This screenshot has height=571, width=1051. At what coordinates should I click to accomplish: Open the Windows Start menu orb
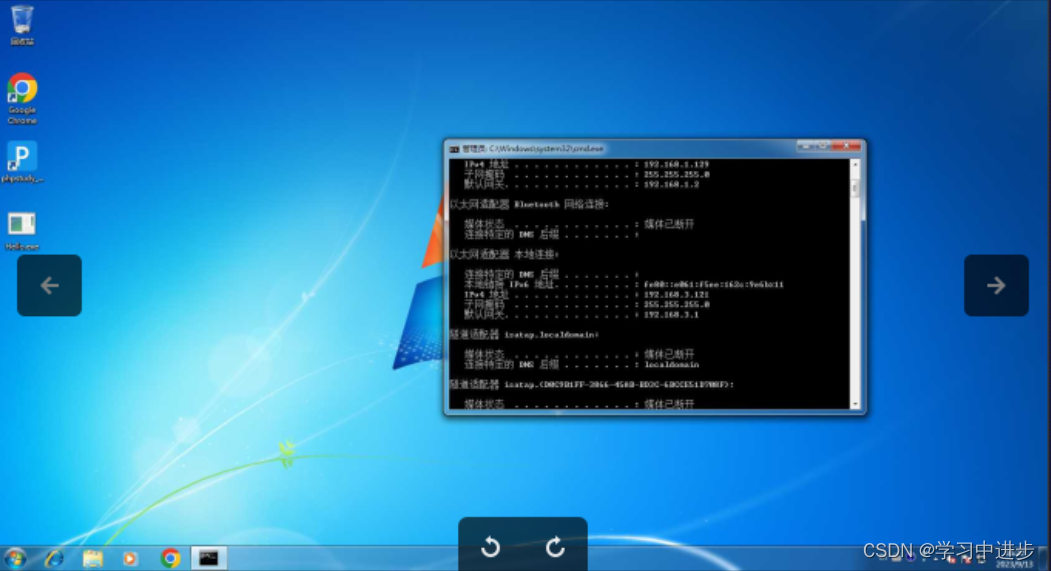tap(15, 558)
